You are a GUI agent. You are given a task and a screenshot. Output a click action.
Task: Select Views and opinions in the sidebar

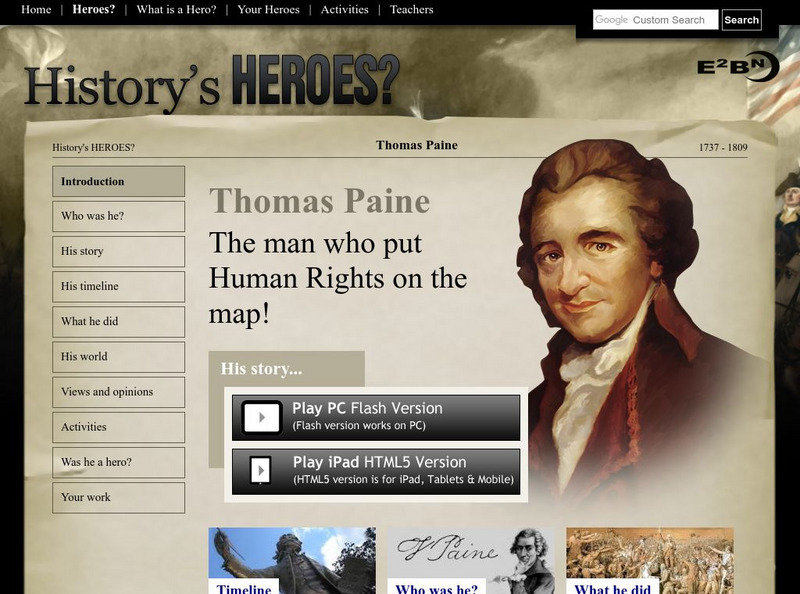118,392
